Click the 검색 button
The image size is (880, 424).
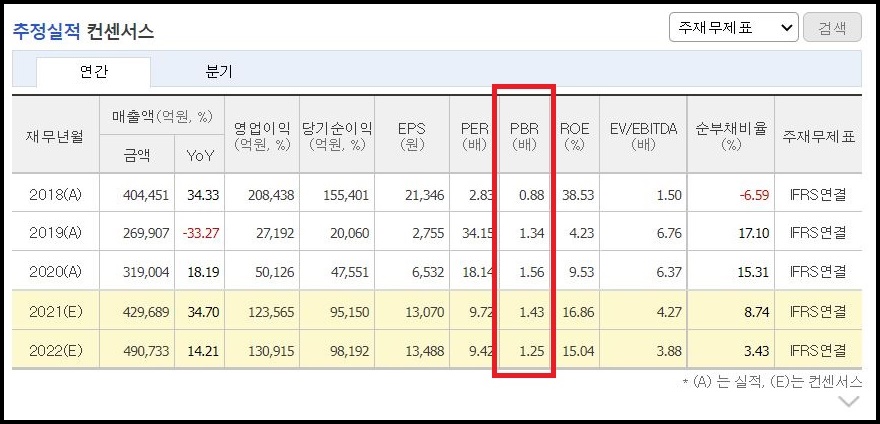click(832, 28)
